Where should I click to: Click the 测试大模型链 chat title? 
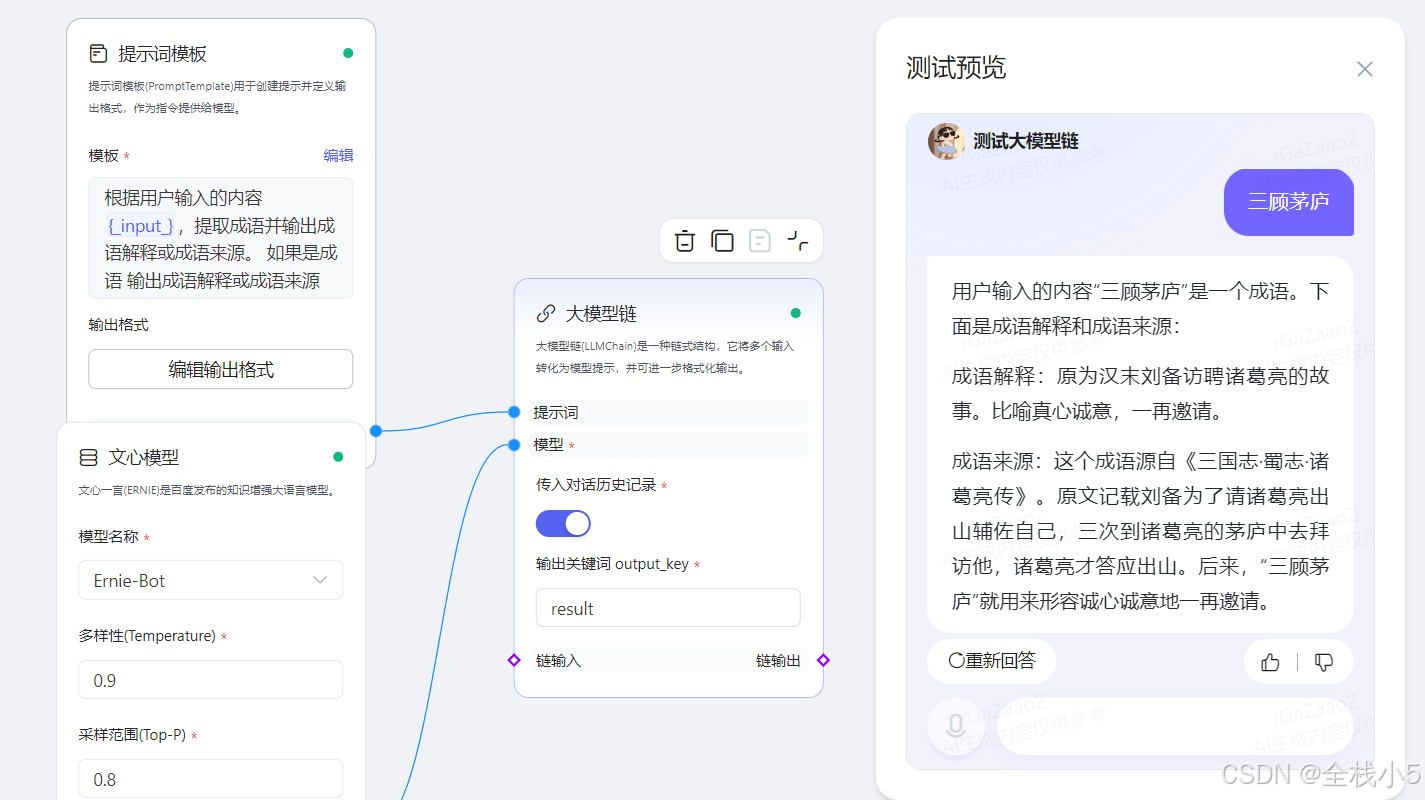point(1026,141)
